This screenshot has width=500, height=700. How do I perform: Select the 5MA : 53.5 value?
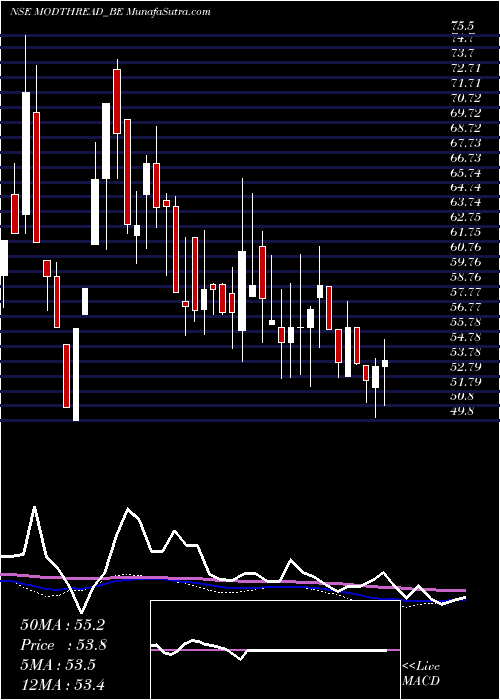pyautogui.click(x=58, y=664)
